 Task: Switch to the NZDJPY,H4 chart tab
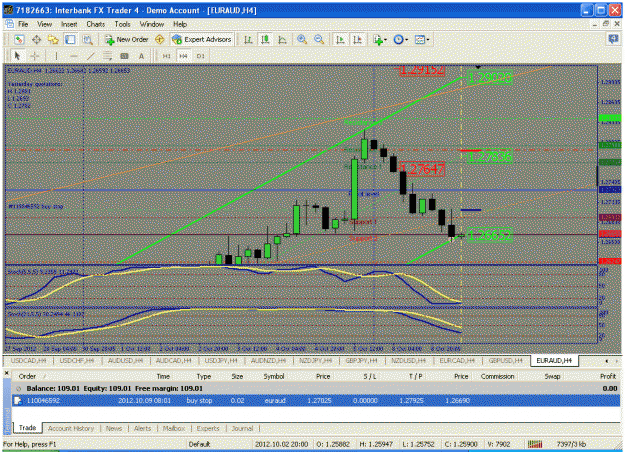click(x=316, y=360)
